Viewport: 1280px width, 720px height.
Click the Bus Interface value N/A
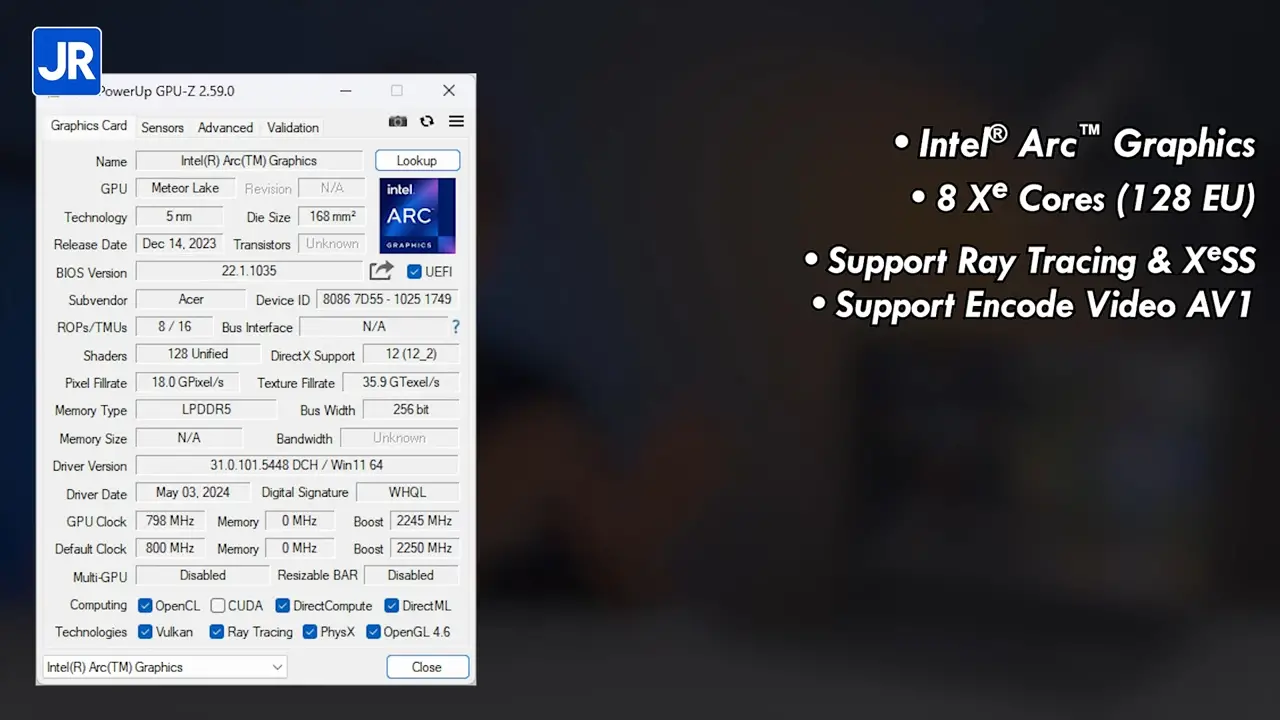(x=374, y=327)
